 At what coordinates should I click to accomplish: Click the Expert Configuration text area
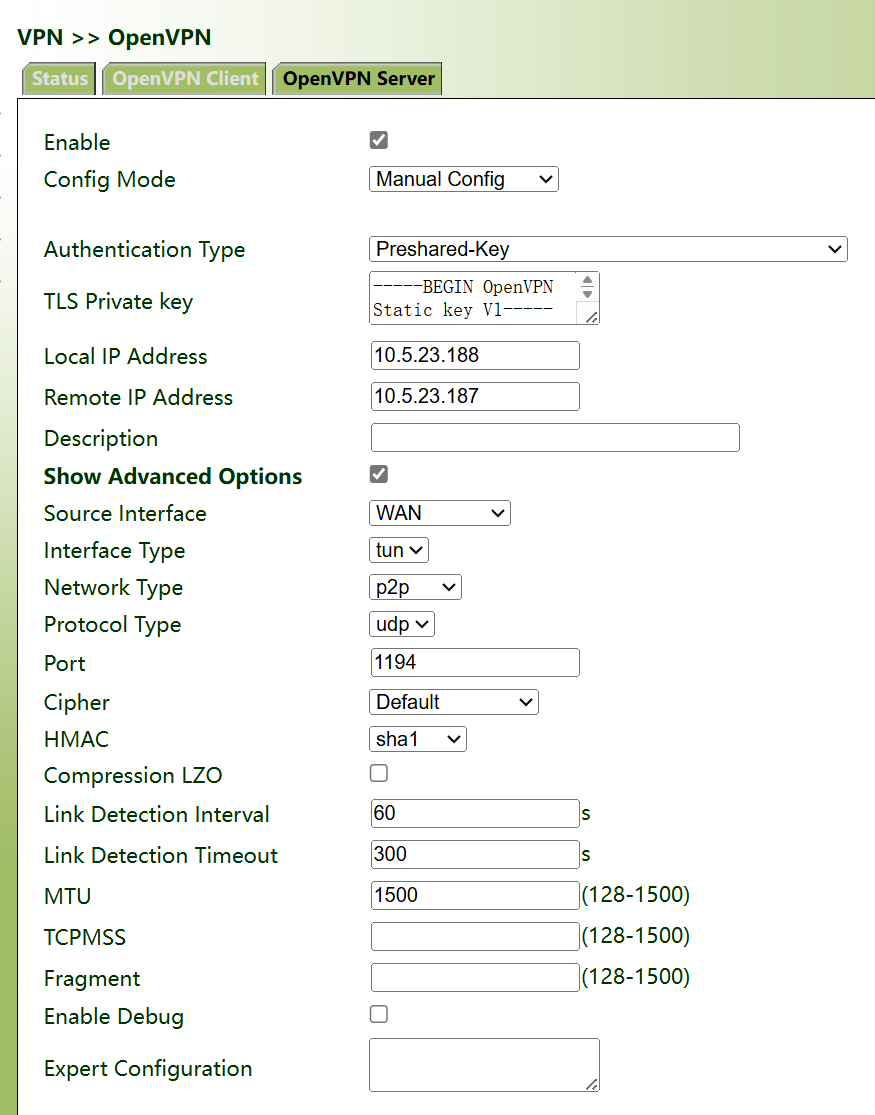(484, 1065)
